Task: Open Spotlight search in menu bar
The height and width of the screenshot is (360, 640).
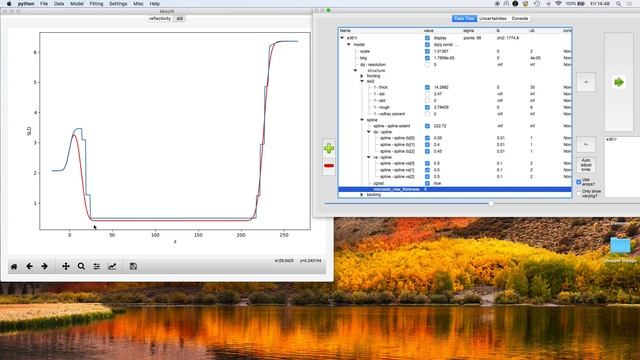Action: (x=619, y=4)
